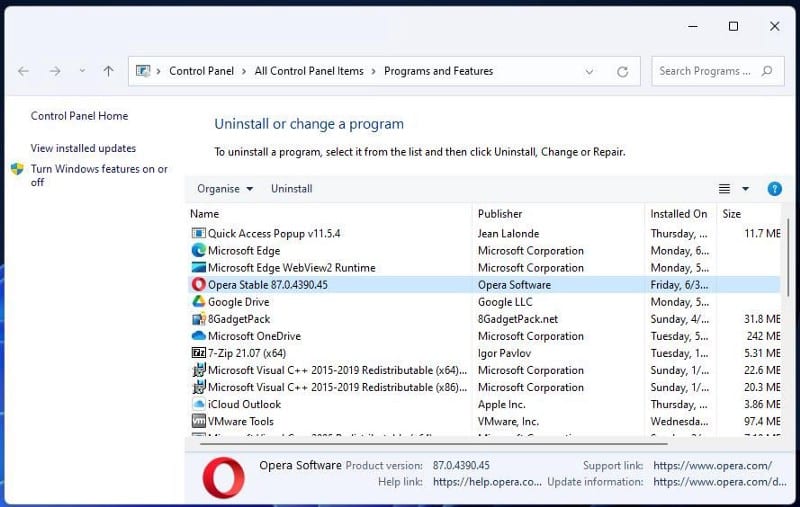Viewport: 800px width, 507px height.
Task: Select VMware Tools program name
Action: [x=241, y=421]
